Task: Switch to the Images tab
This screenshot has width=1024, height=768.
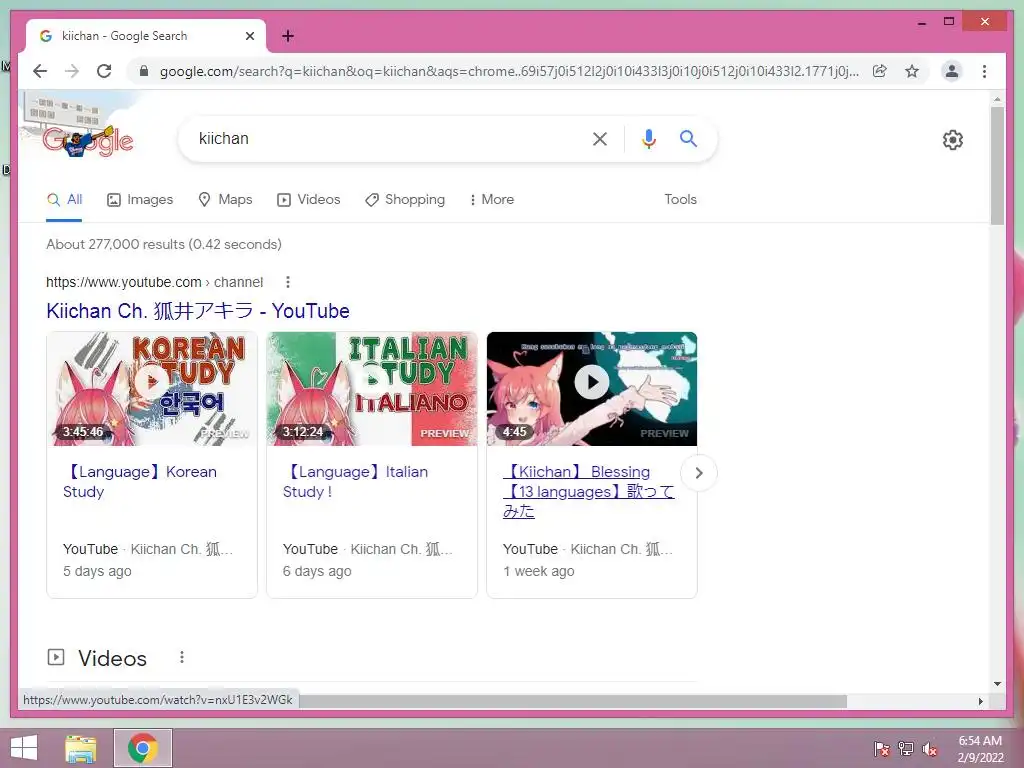Action: point(140,199)
